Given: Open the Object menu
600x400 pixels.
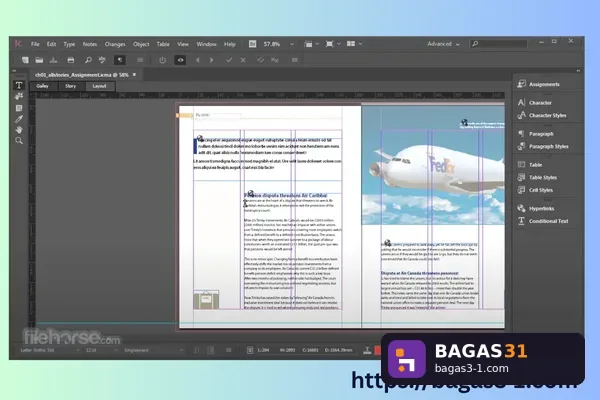Looking at the screenshot, I should (141, 44).
